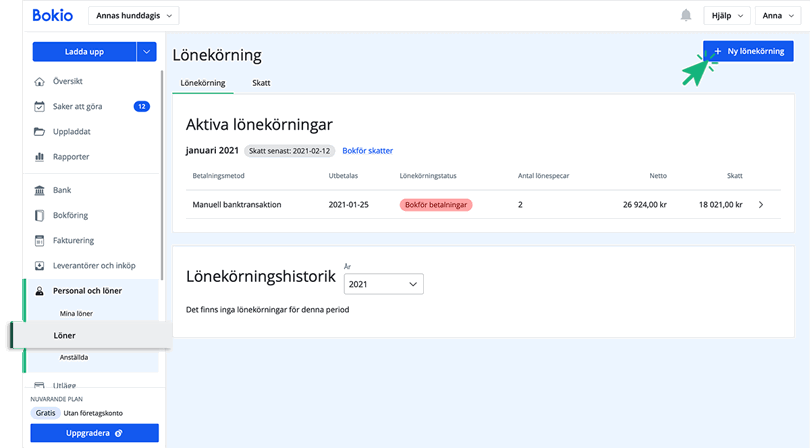This screenshot has width=810, height=448.
Task: Click the Skatt senast: 2021-02-12 tag
Action: [289, 151]
